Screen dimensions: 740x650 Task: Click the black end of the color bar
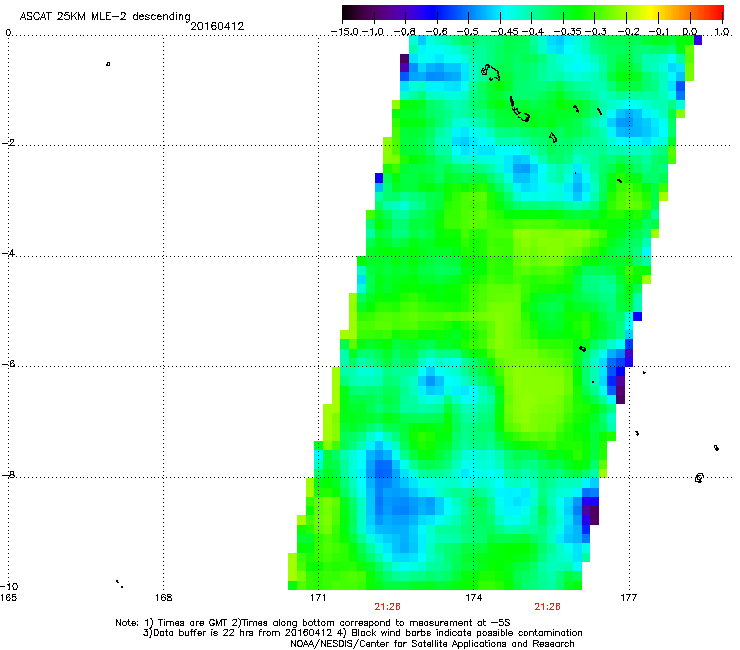point(348,12)
